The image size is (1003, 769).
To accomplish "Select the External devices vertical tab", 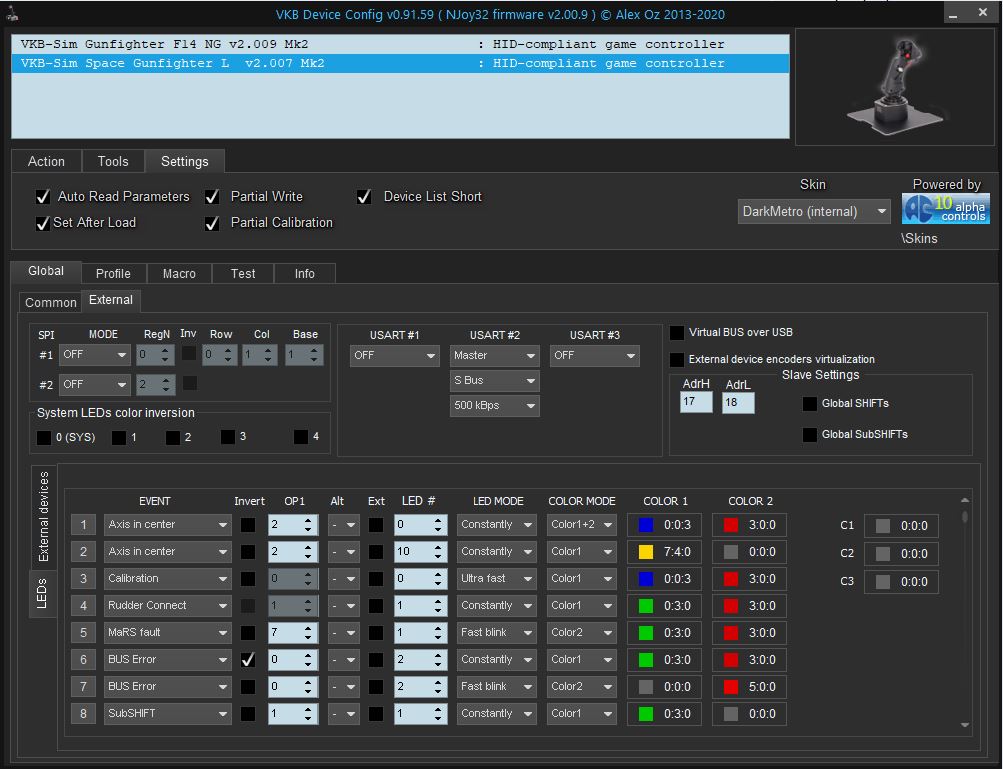I will (x=43, y=516).
